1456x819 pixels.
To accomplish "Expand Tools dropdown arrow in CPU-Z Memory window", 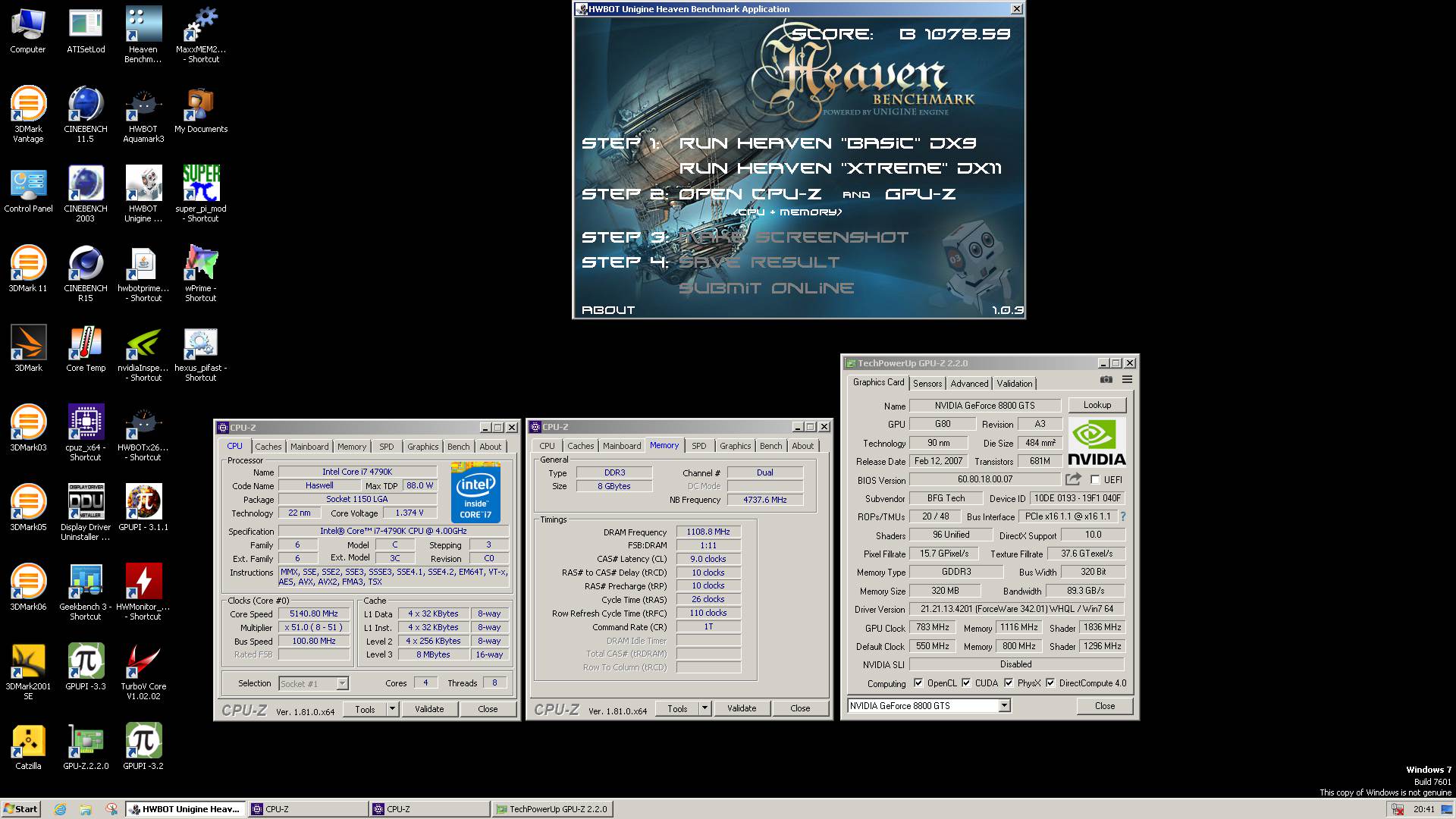I will pos(704,708).
